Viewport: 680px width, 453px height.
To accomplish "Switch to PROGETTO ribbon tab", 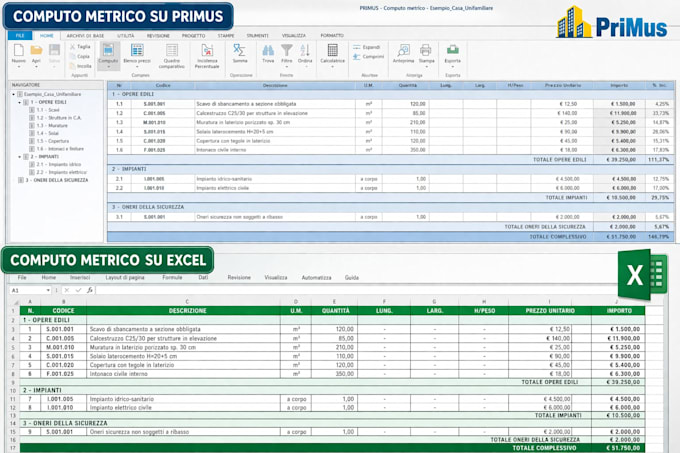I will (x=193, y=36).
